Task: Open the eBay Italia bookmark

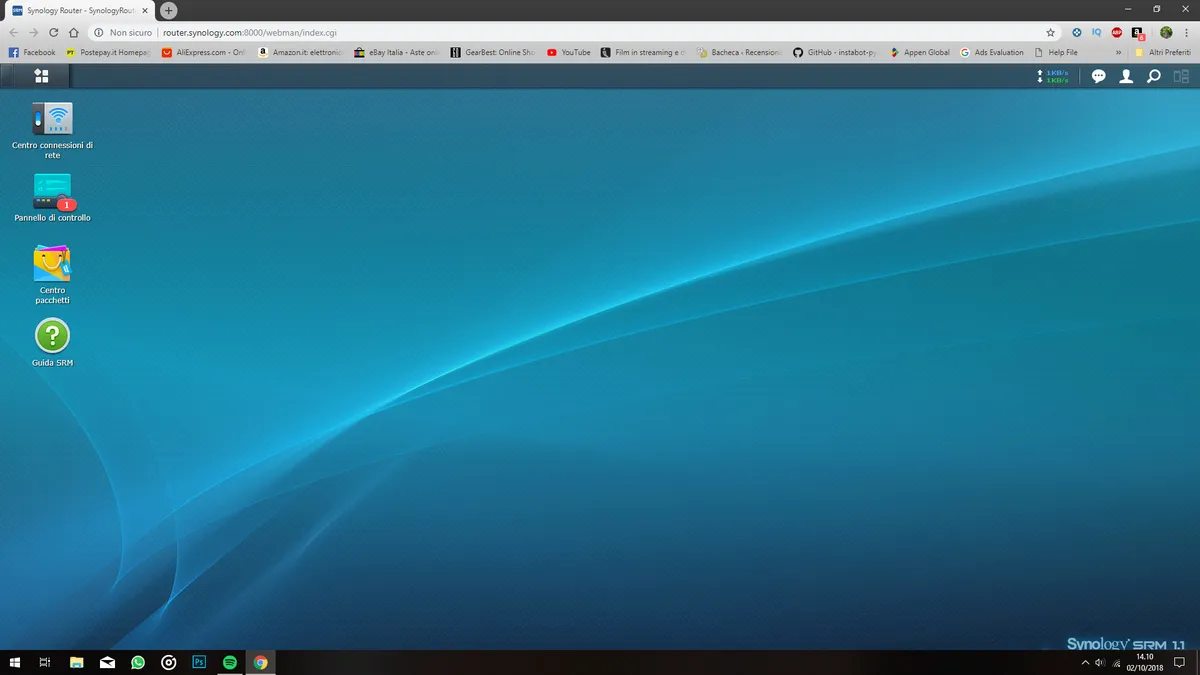Action: pyautogui.click(x=397, y=52)
